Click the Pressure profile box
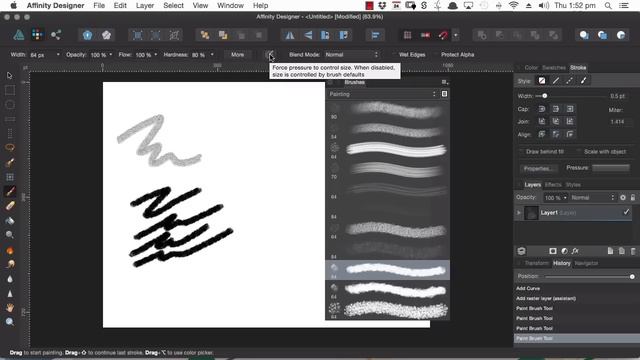The width and height of the screenshot is (640, 360). pos(611,168)
